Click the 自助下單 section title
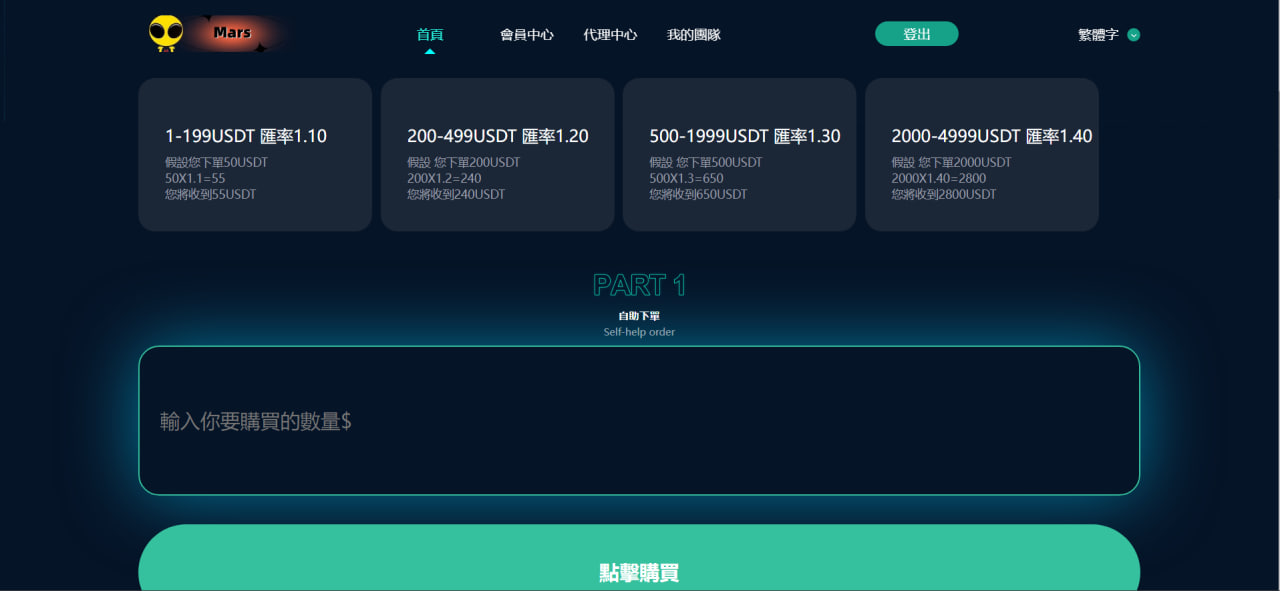1280x591 pixels. click(639, 316)
